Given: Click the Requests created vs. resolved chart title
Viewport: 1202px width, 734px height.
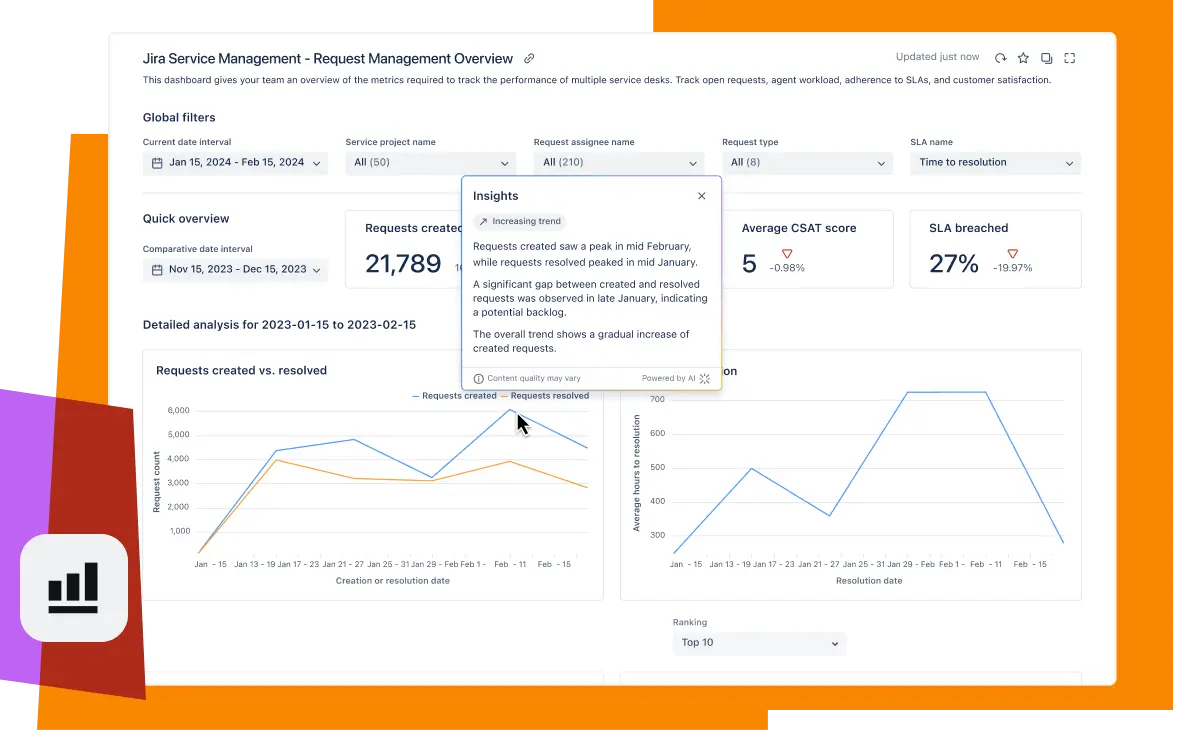Looking at the screenshot, I should pos(242,371).
